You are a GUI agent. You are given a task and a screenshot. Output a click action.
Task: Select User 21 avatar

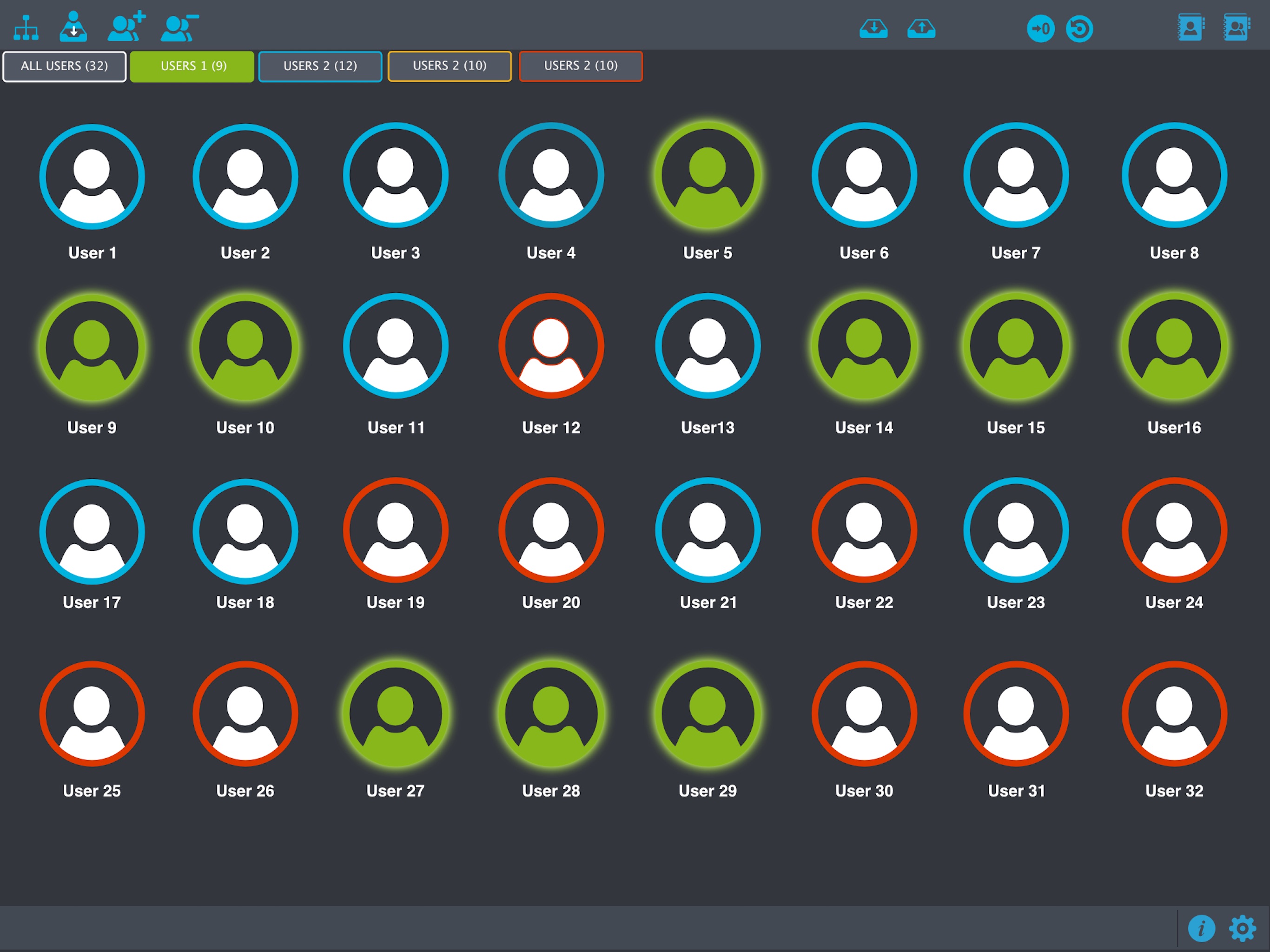[708, 530]
